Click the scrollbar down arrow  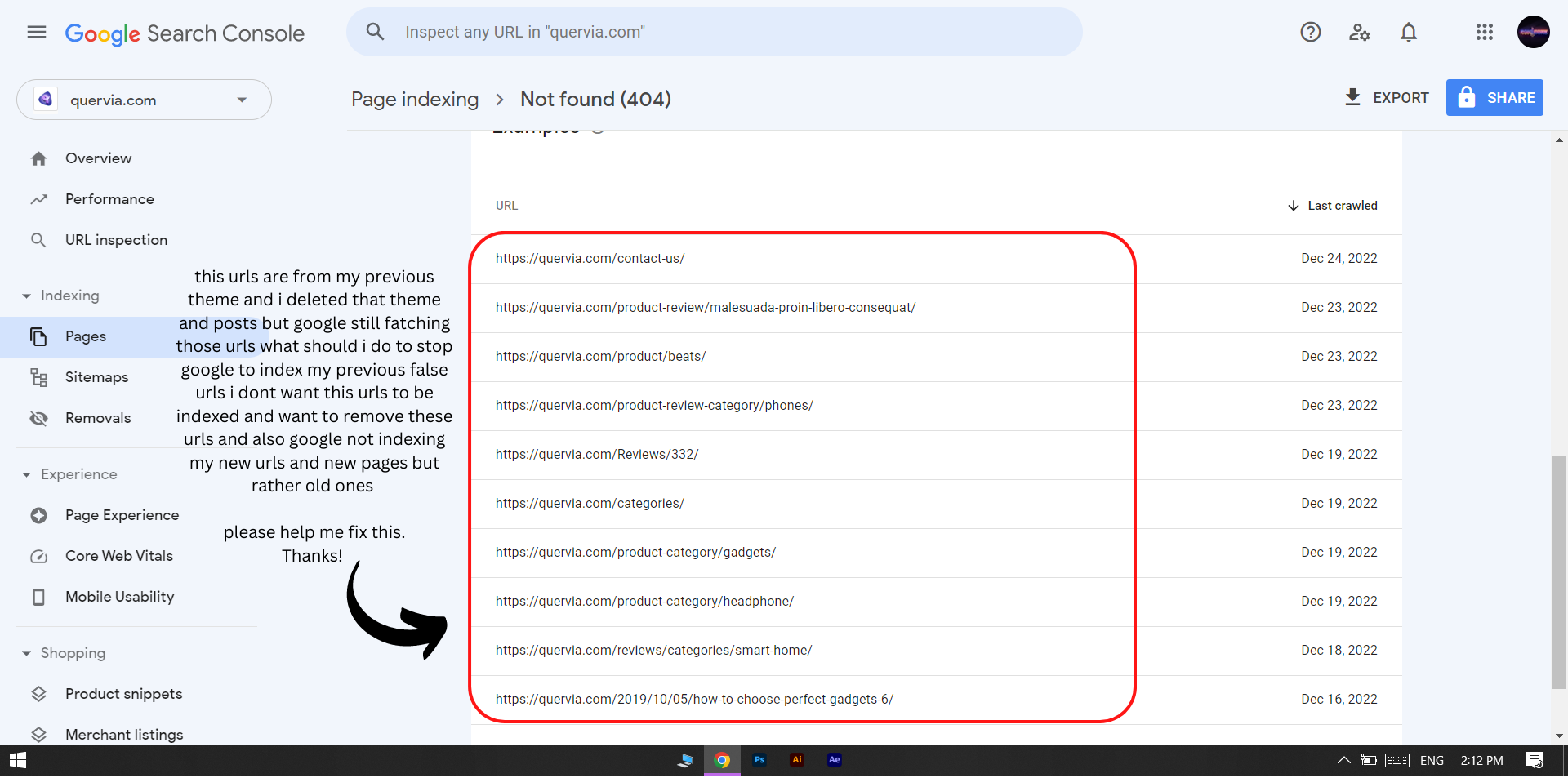click(x=1560, y=736)
